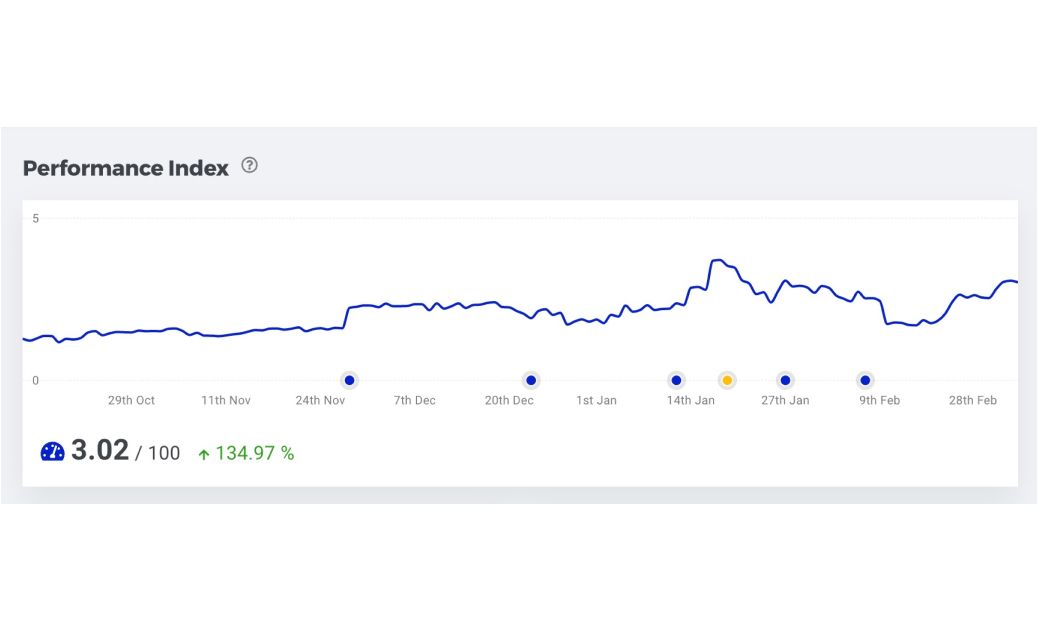The height and width of the screenshot is (630, 1040).
Task: Click the 1st Jan date label
Action: click(596, 401)
